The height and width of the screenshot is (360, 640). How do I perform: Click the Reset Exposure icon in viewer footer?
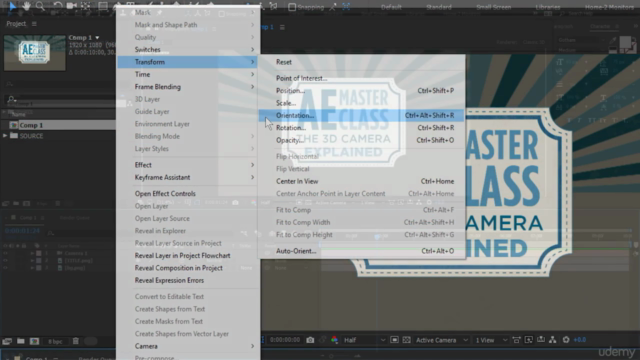(x=566, y=340)
